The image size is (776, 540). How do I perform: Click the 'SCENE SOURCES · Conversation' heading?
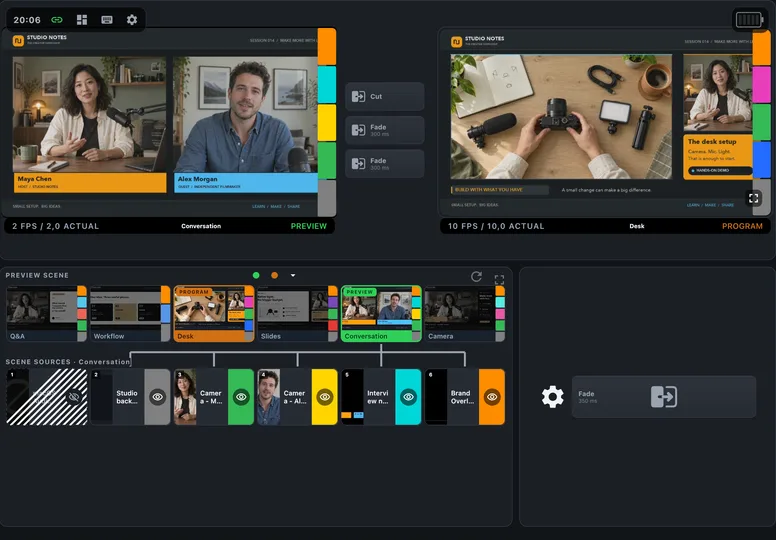tap(67, 362)
